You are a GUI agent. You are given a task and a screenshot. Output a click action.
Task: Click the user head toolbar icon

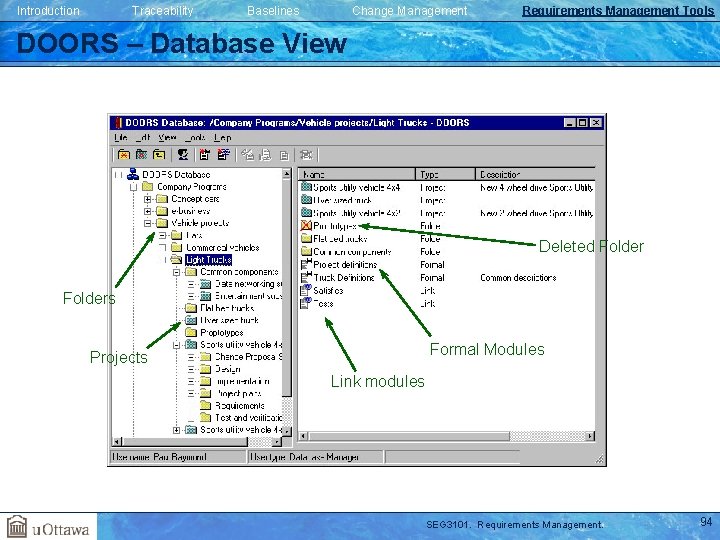click(183, 155)
